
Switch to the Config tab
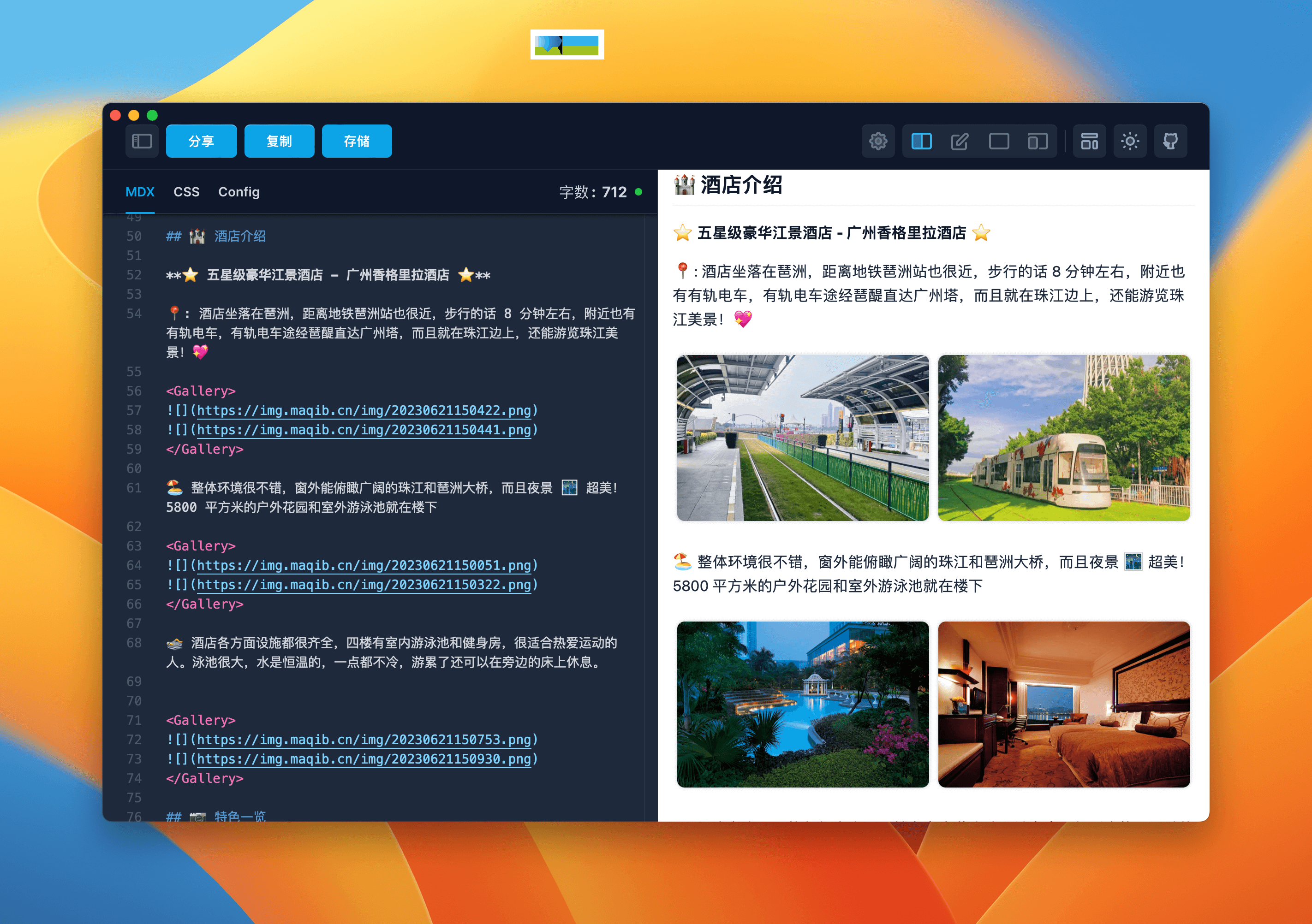239,192
